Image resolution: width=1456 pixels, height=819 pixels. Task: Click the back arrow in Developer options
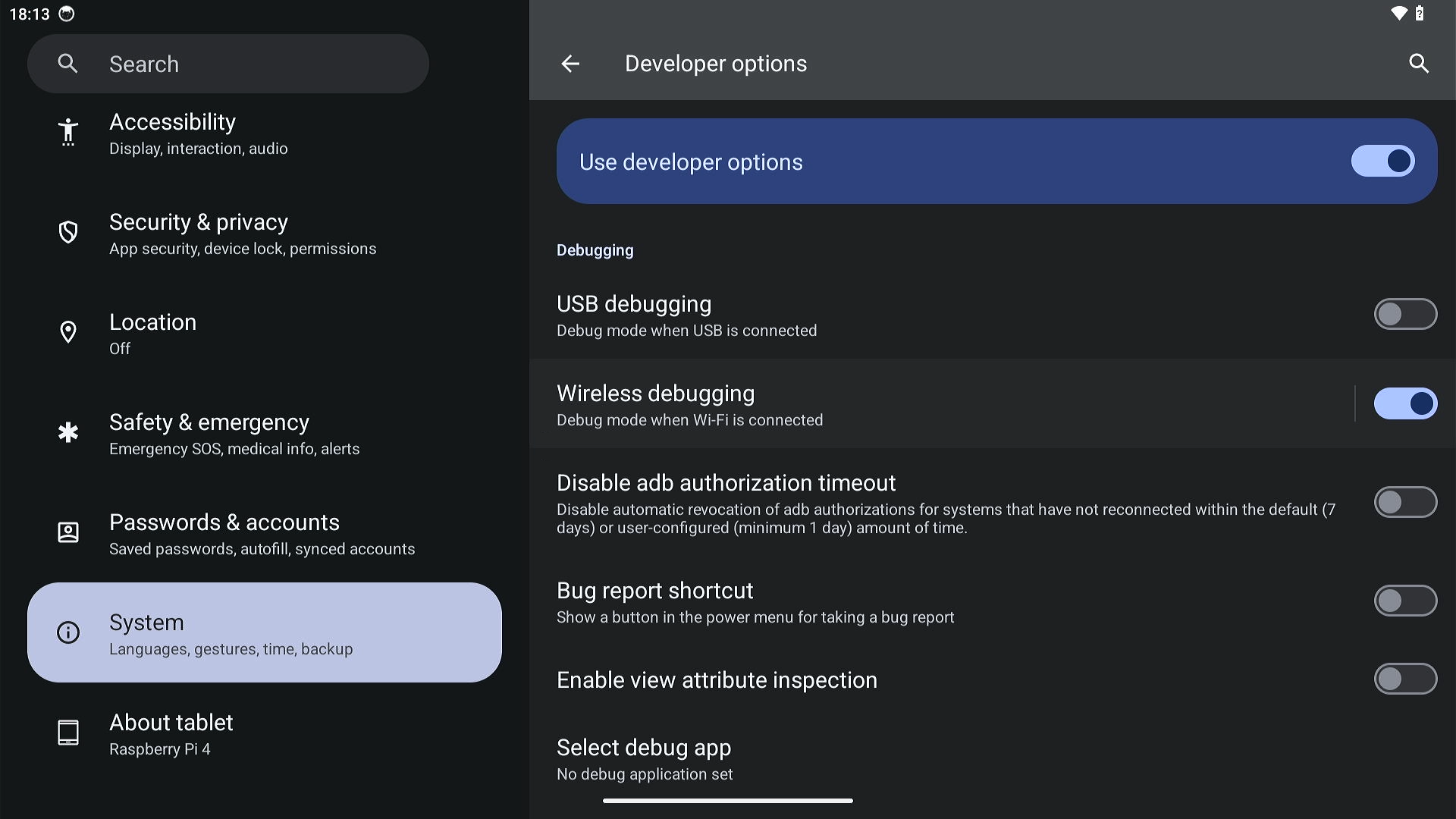[x=570, y=64]
